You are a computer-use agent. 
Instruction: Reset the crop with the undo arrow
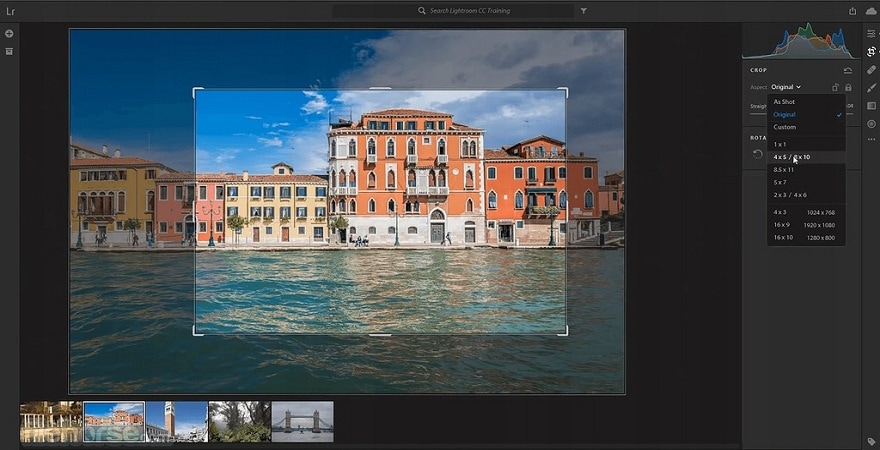click(x=848, y=70)
